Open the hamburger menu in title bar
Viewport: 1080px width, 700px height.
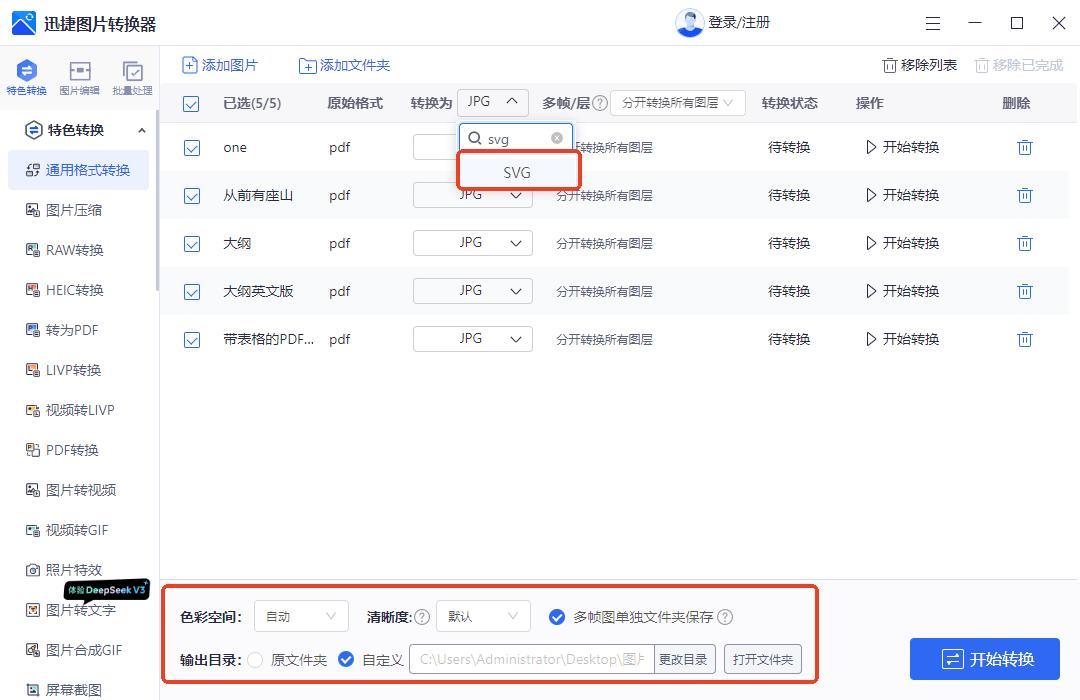[932, 23]
